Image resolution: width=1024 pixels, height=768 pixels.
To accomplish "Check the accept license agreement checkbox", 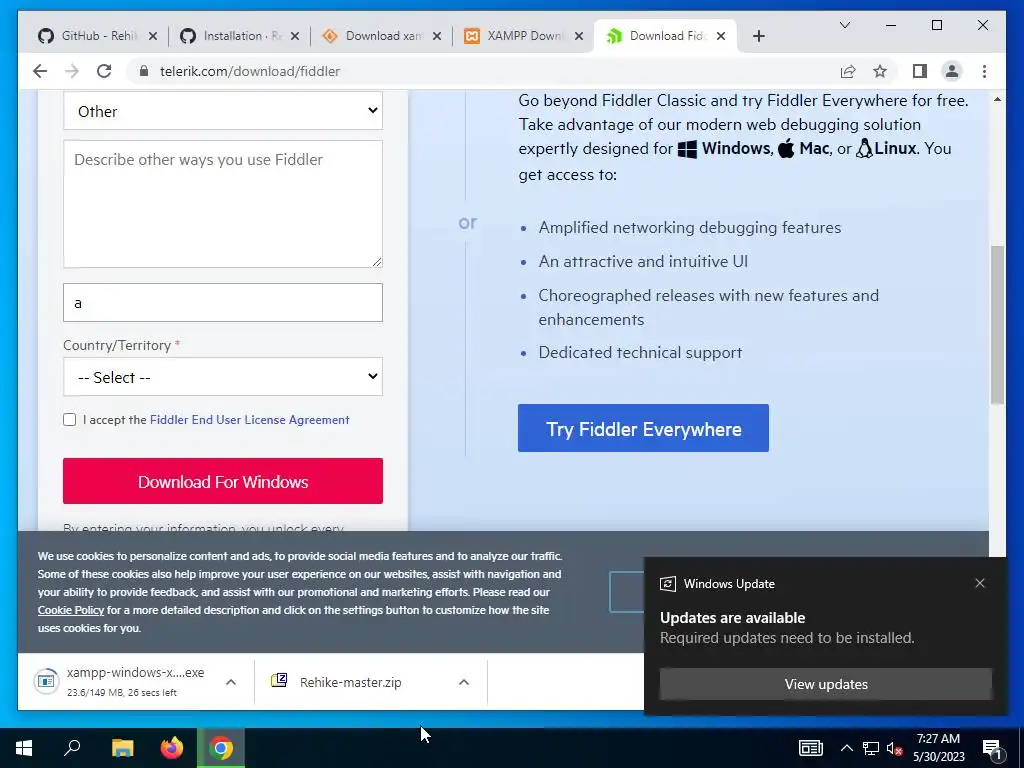I will coord(70,420).
